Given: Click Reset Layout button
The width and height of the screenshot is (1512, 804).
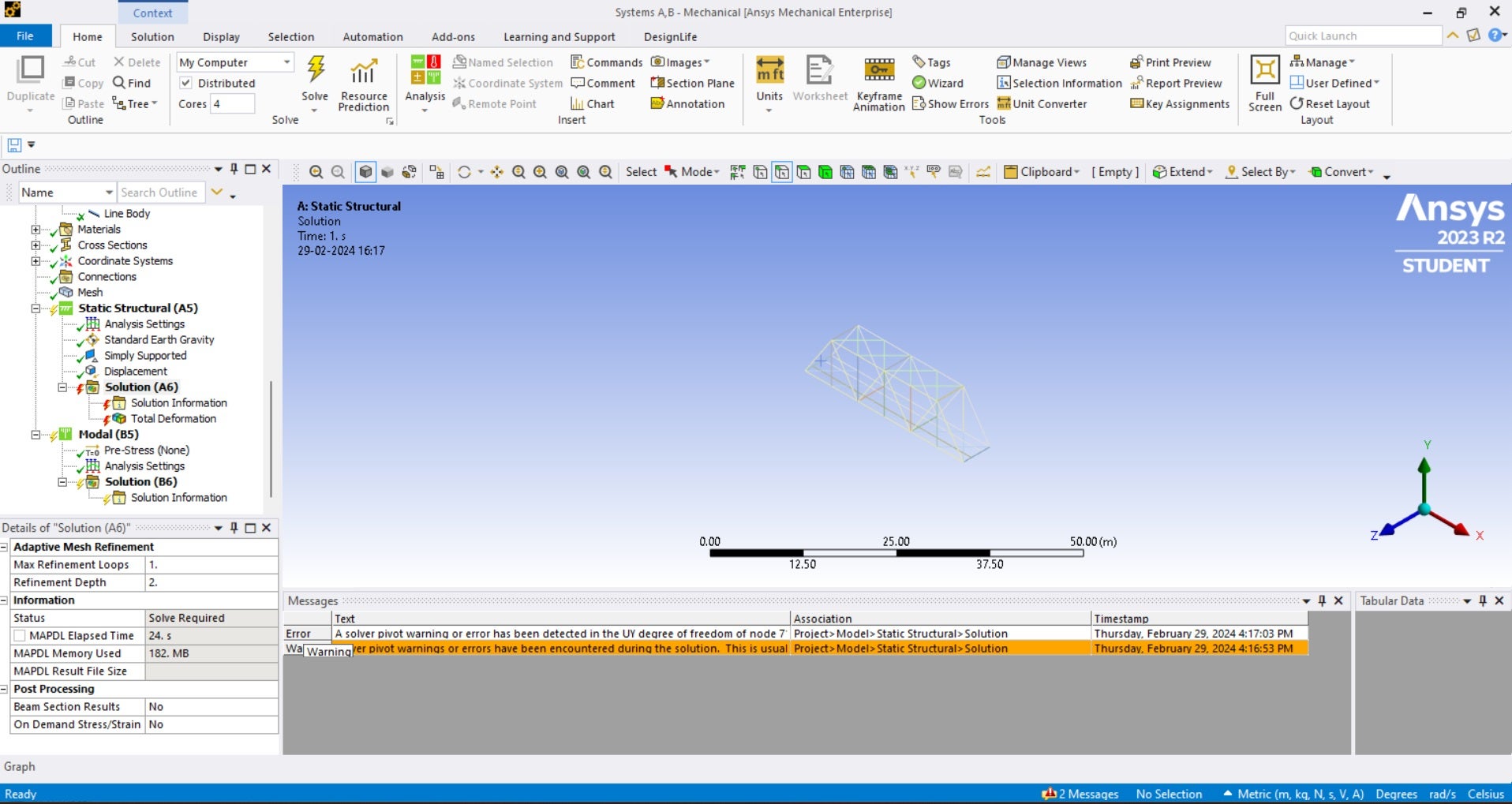Looking at the screenshot, I should (1330, 103).
